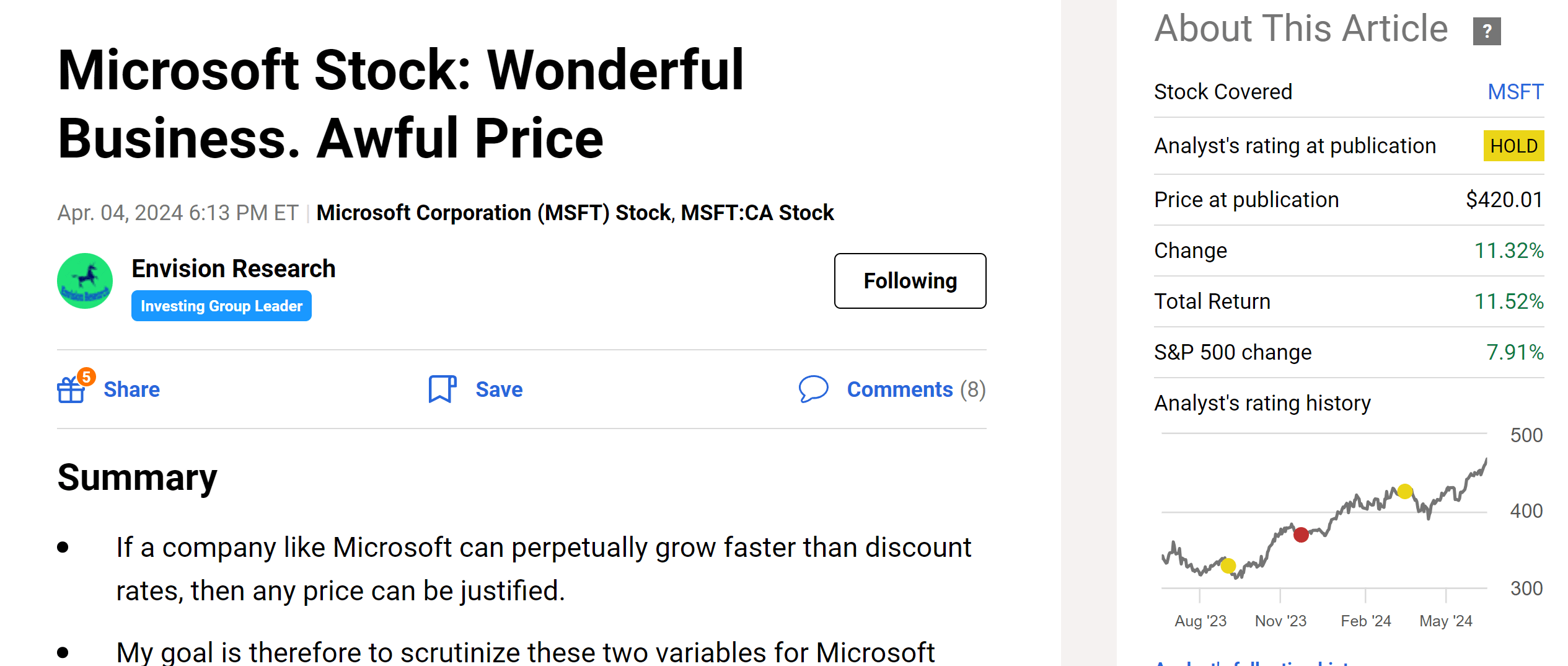The image size is (1568, 666).
Task: Click the Save bookmark icon
Action: (x=442, y=389)
